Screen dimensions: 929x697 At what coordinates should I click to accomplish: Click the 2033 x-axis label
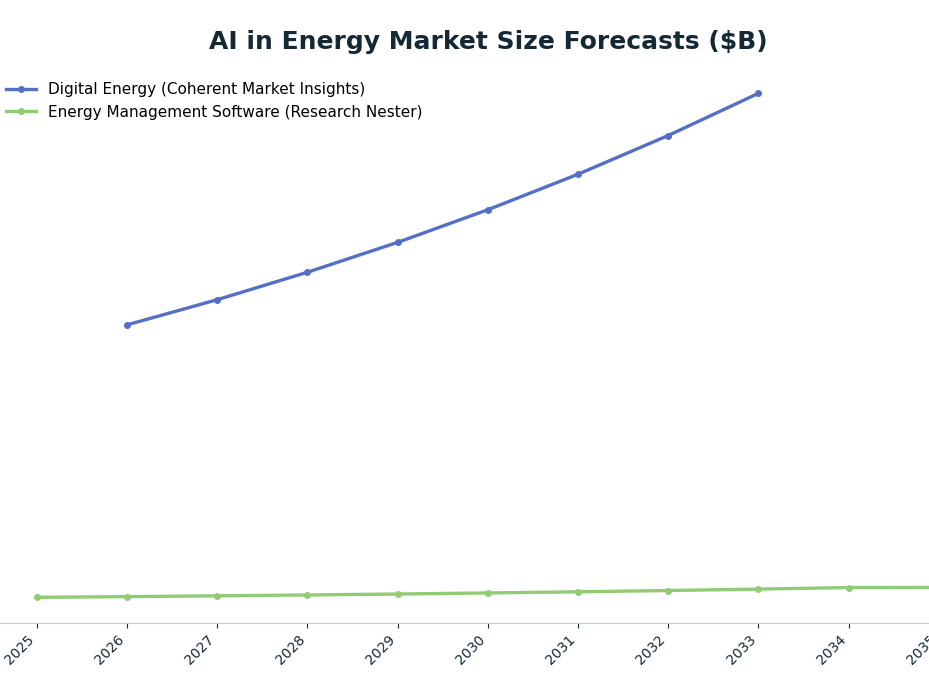(x=741, y=650)
